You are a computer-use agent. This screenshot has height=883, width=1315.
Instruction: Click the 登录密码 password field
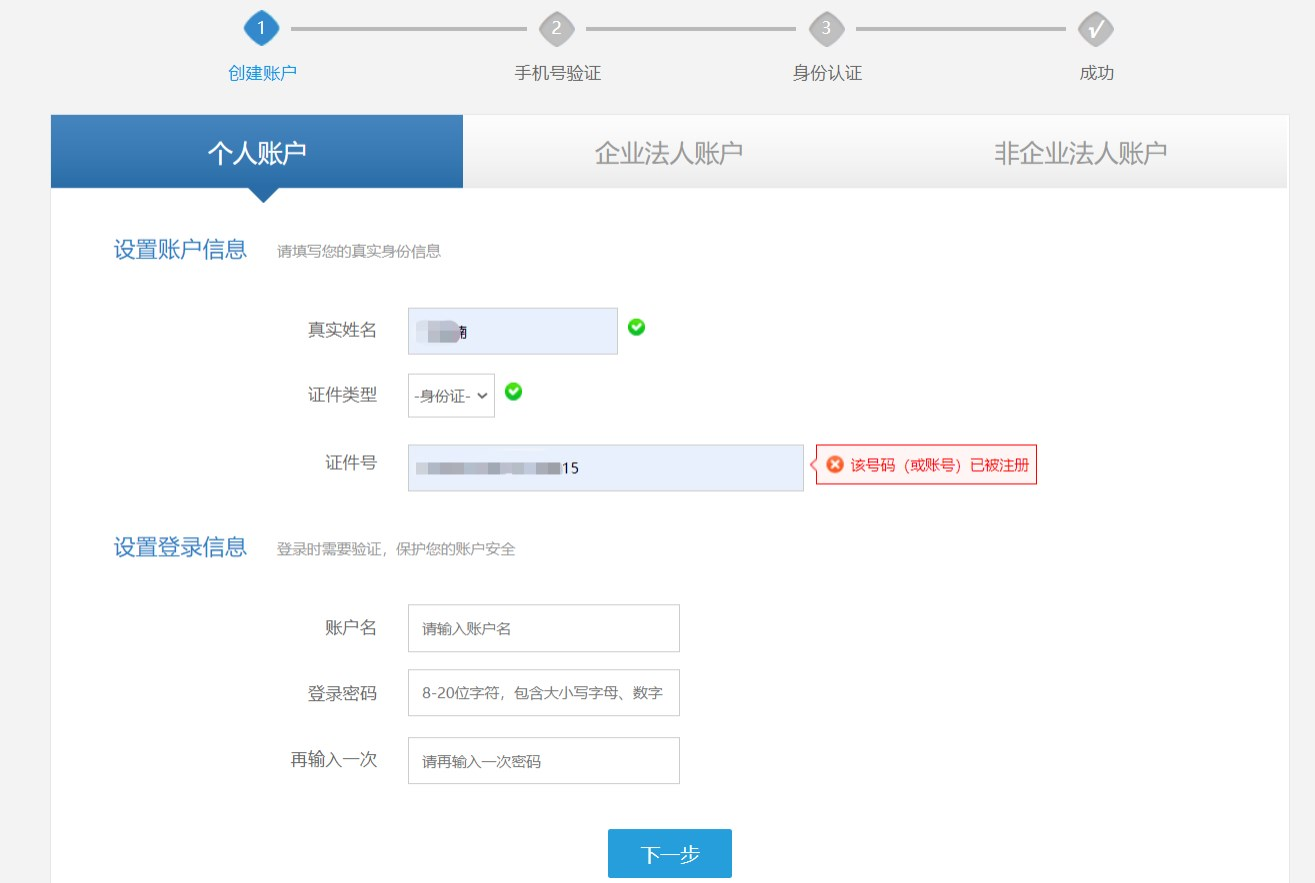click(543, 693)
